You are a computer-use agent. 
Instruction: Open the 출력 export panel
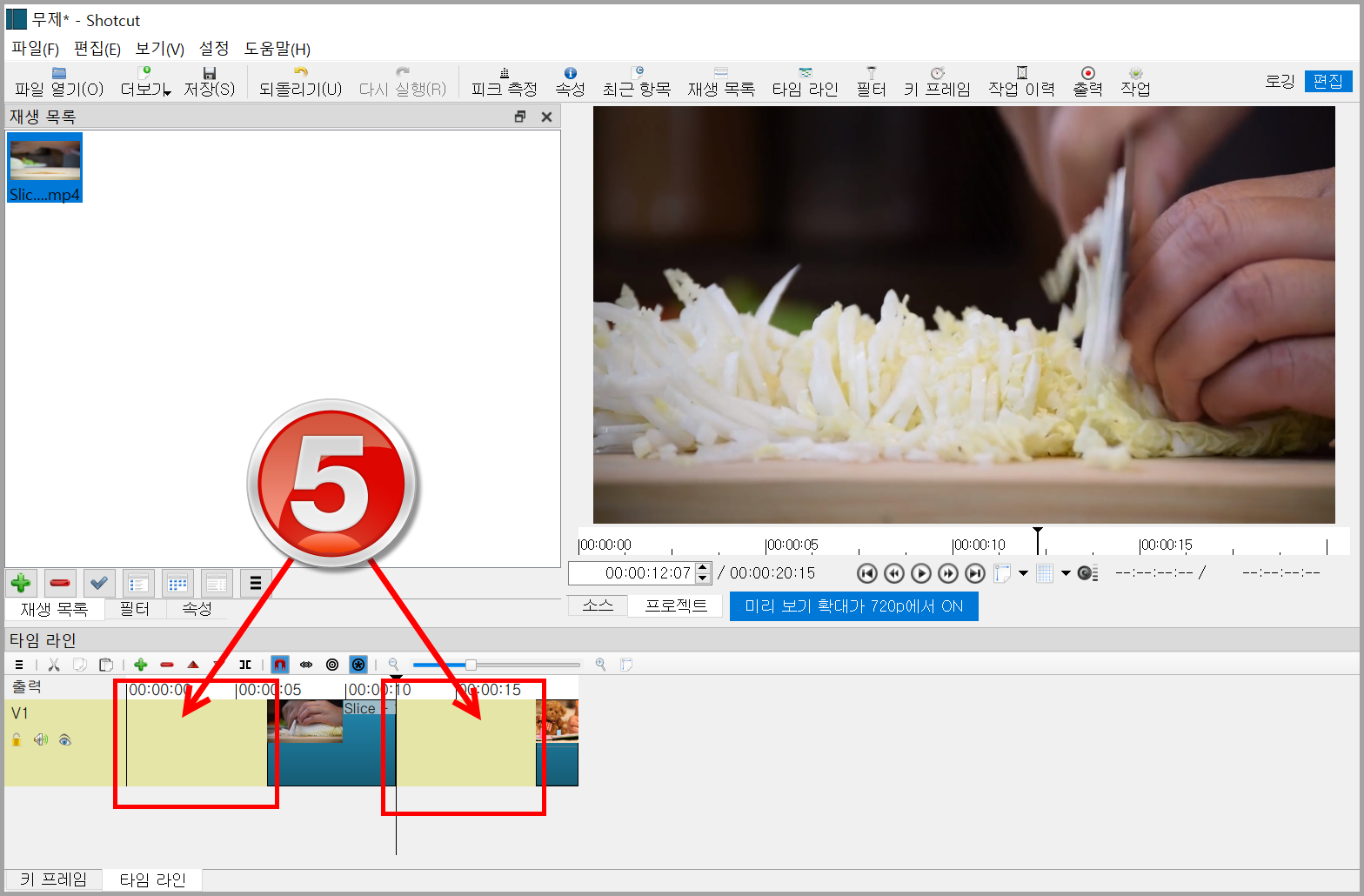tap(1087, 82)
